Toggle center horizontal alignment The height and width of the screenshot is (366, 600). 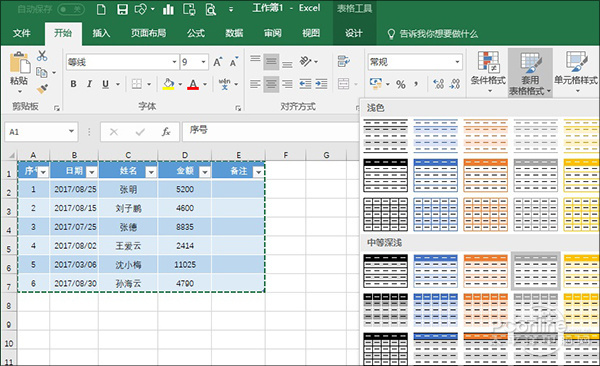271,84
